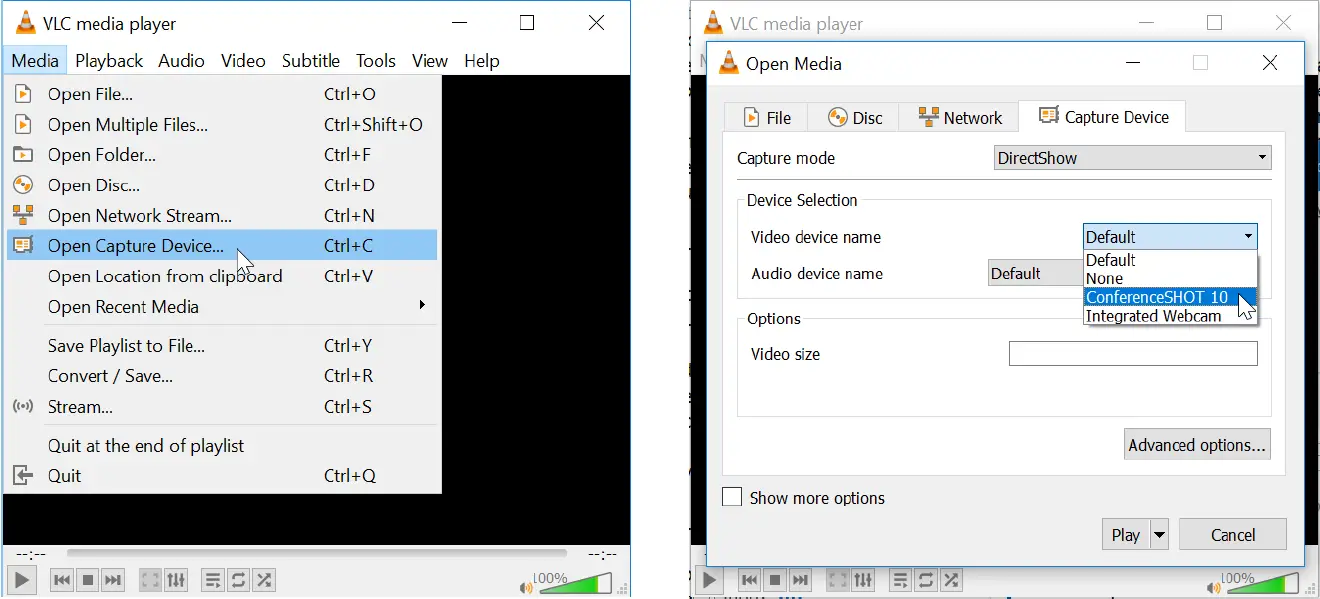Open the Subtitle menu
The width and height of the screenshot is (1320, 599).
[311, 61]
